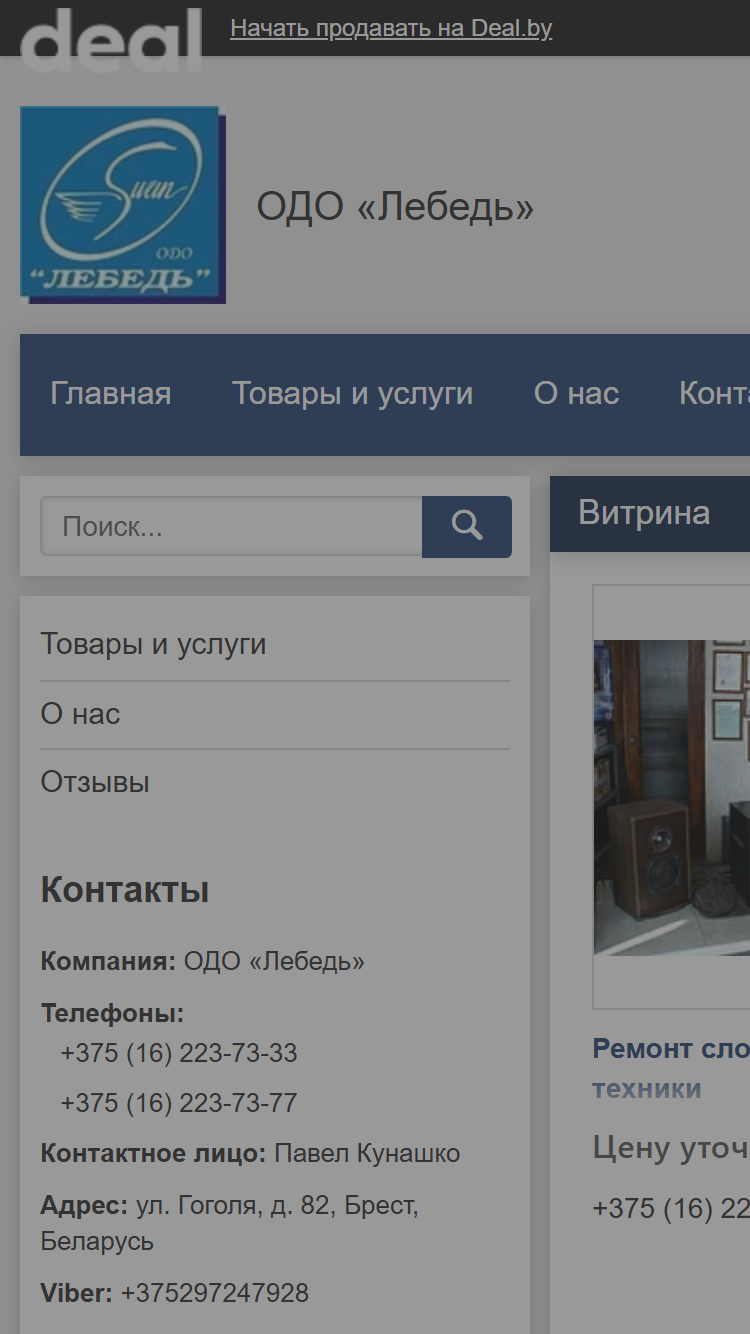The width and height of the screenshot is (750, 1334).
Task: Select the 'ОДО «Лебедь»' company title
Action: 395,207
